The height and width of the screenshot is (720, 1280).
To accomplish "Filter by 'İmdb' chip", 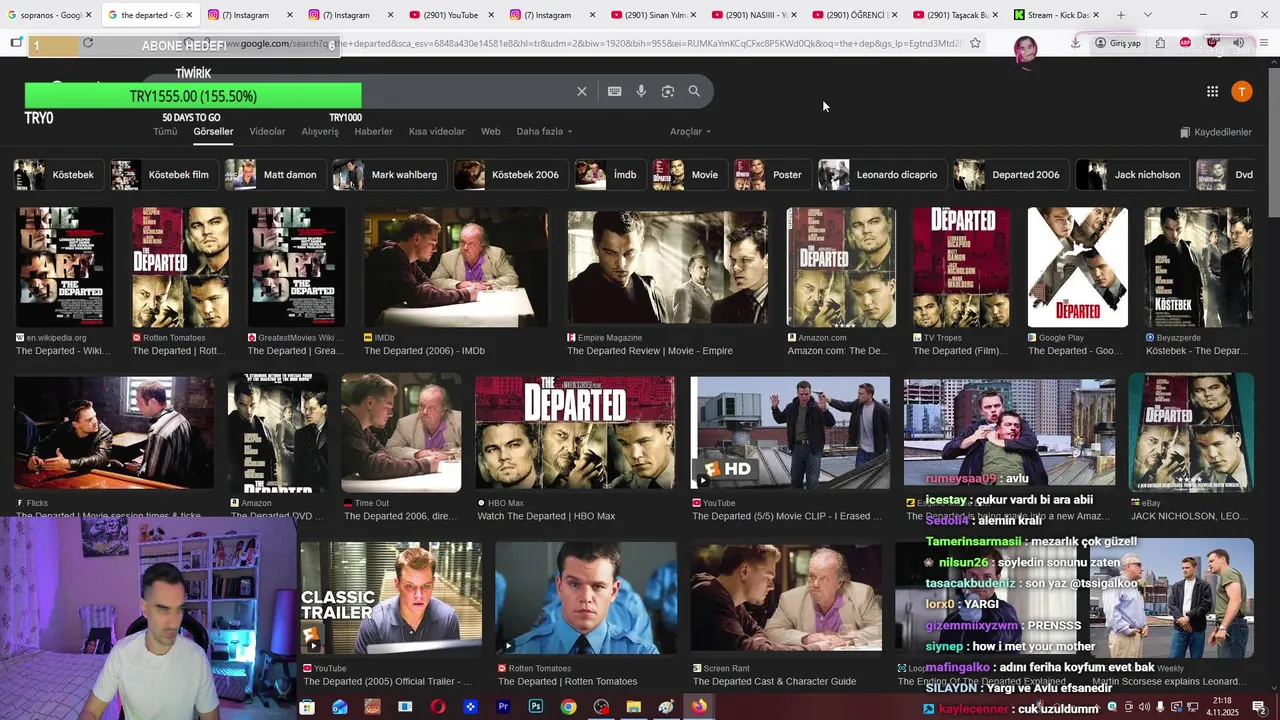I will [609, 174].
